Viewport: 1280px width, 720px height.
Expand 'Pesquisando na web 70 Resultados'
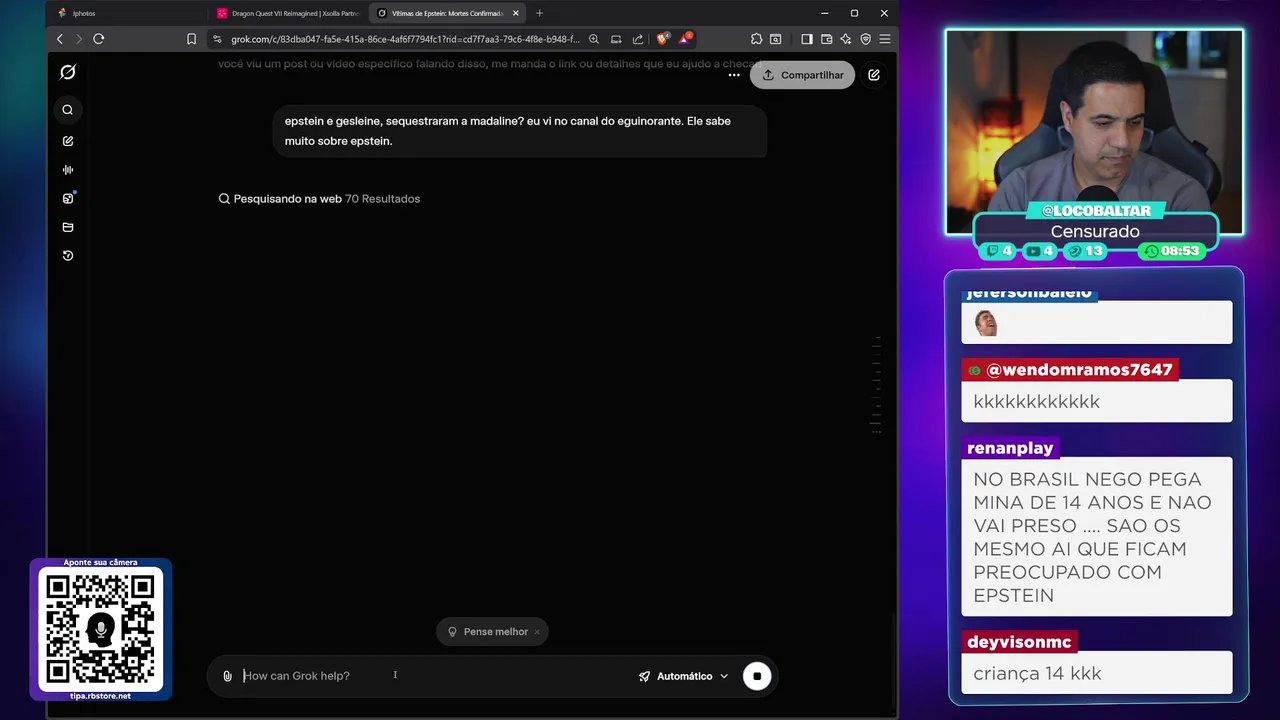coord(319,199)
